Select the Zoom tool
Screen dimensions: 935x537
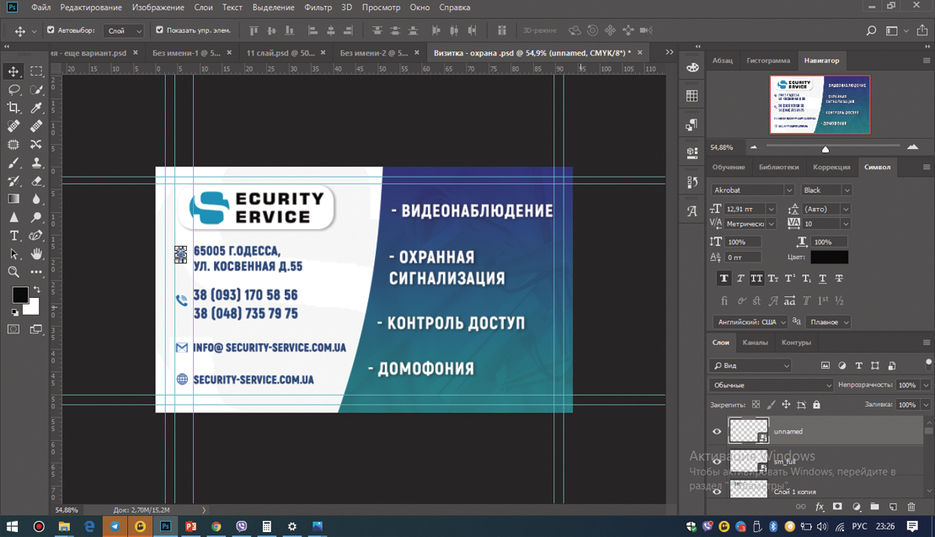[13, 272]
